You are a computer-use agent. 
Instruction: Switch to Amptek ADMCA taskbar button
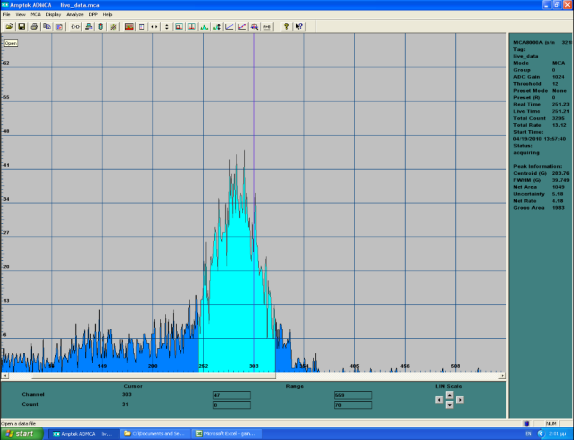tap(84, 434)
